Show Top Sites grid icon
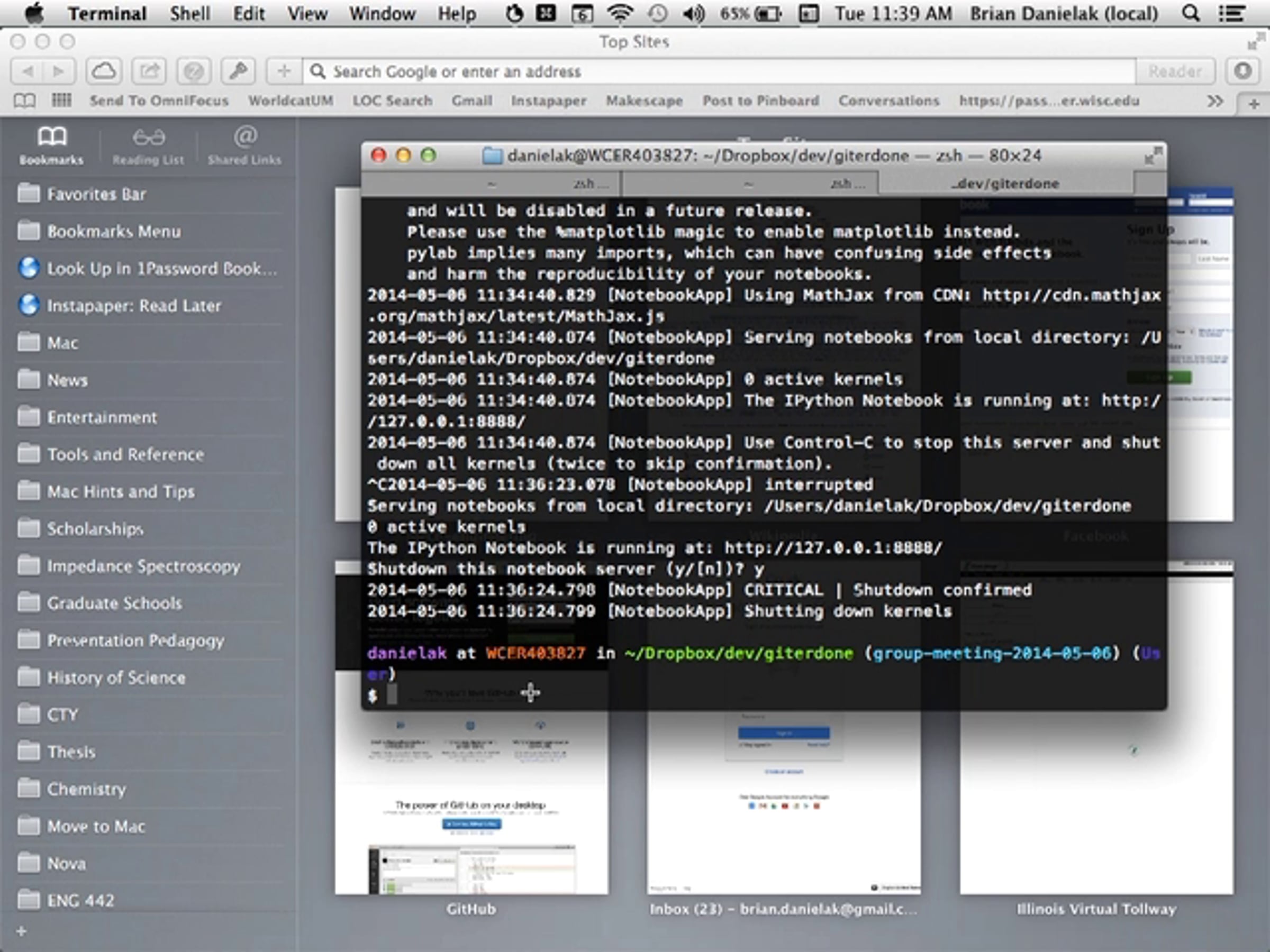The width and height of the screenshot is (1270, 952). point(61,101)
